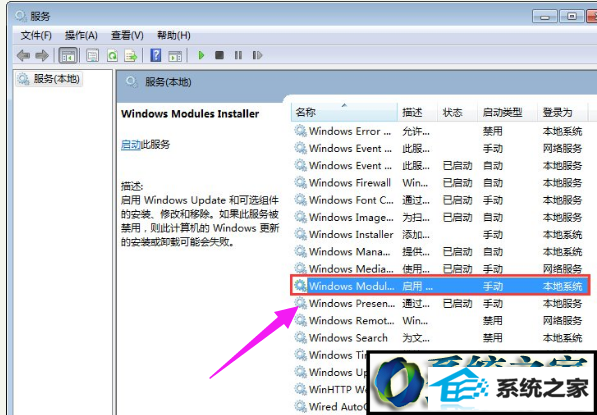
Task: Click the Back arrow in toolbar
Action: coord(23,56)
